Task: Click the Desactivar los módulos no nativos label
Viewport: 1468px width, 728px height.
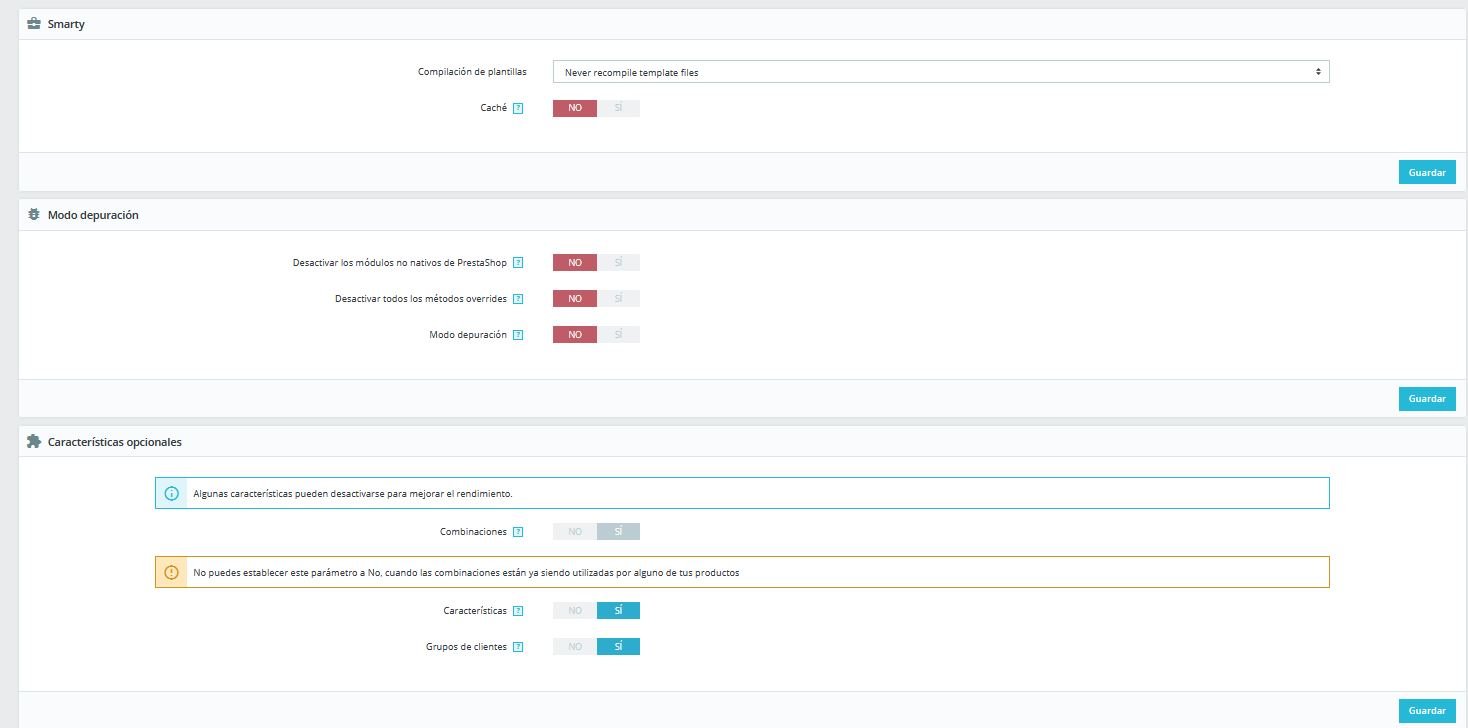Action: [400, 263]
